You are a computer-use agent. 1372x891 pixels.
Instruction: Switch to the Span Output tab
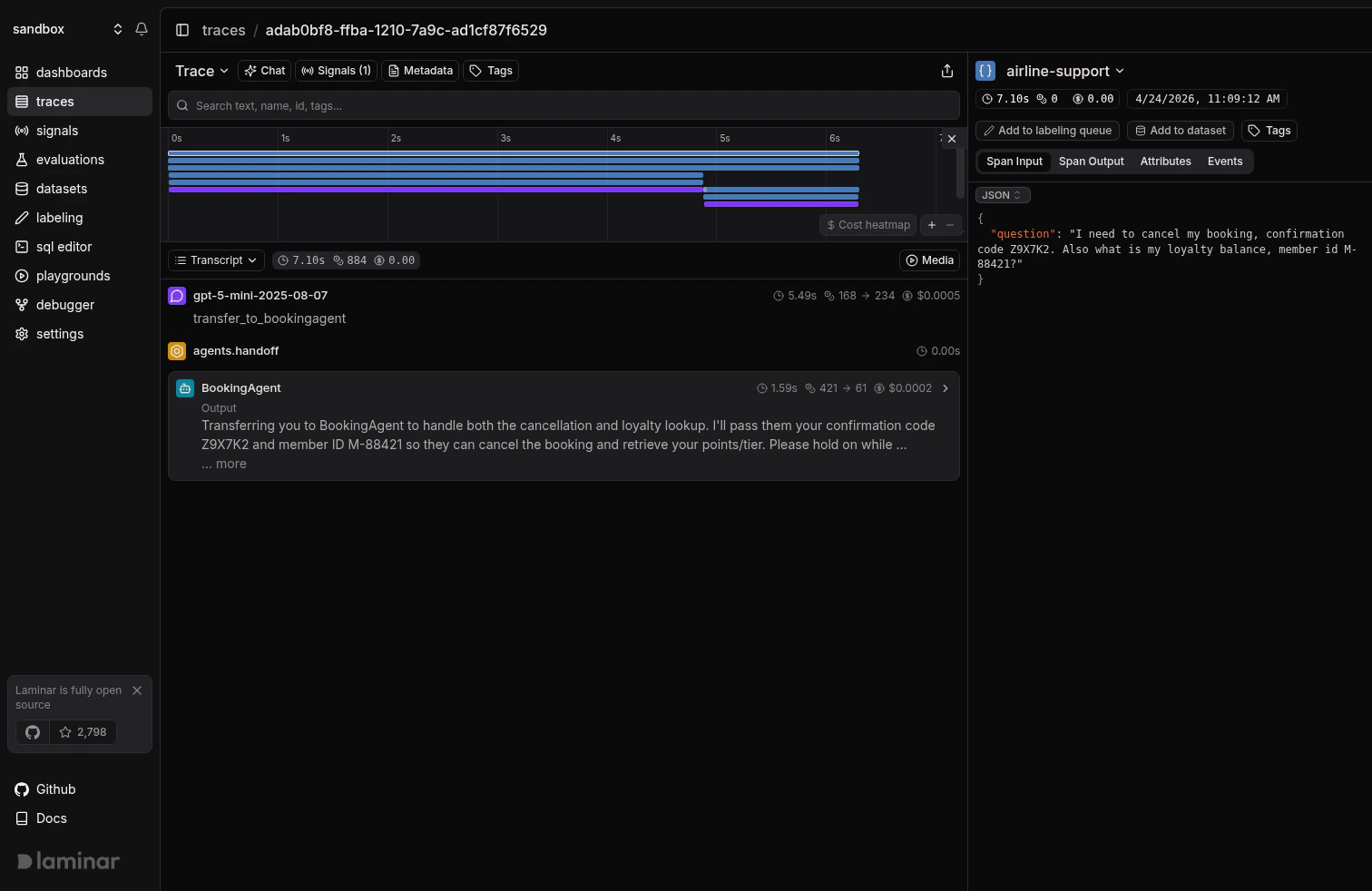(1091, 161)
